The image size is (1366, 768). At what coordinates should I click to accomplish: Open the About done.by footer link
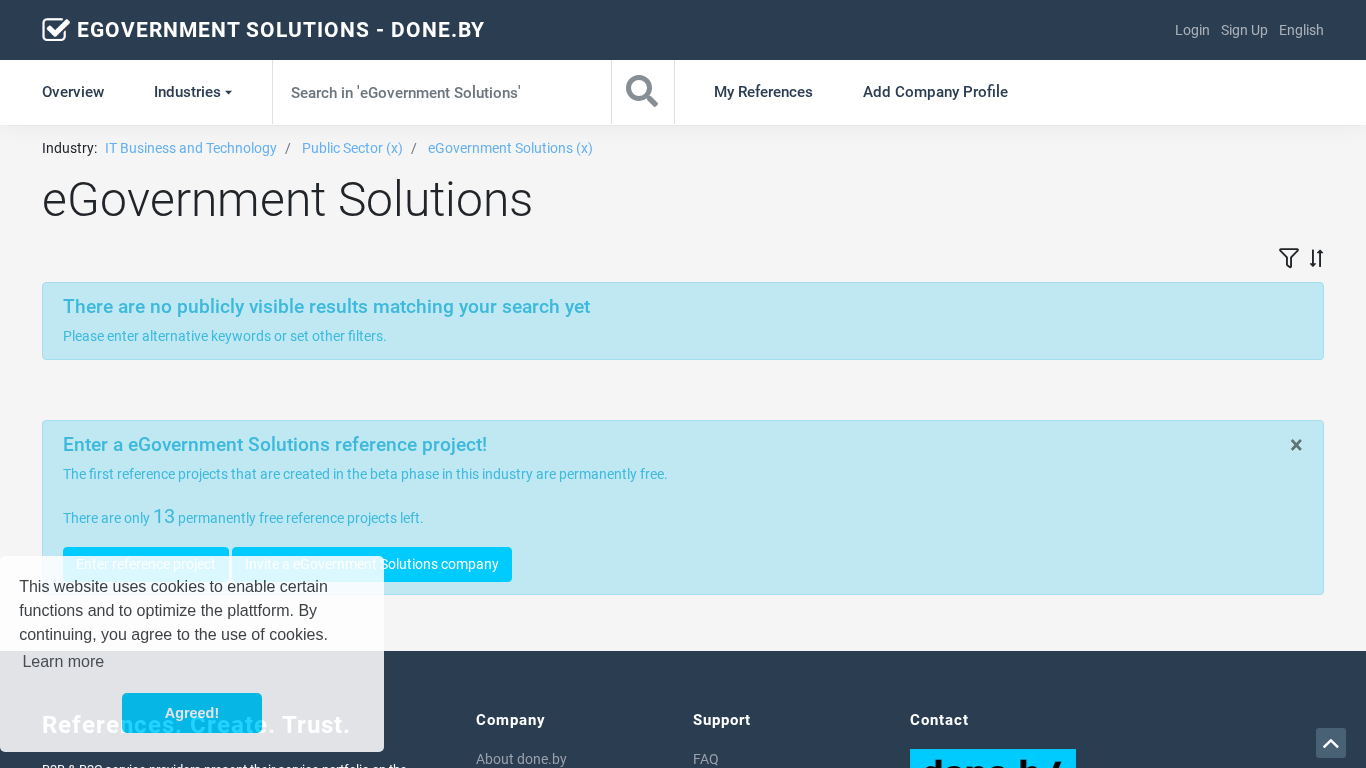pyautogui.click(x=521, y=759)
